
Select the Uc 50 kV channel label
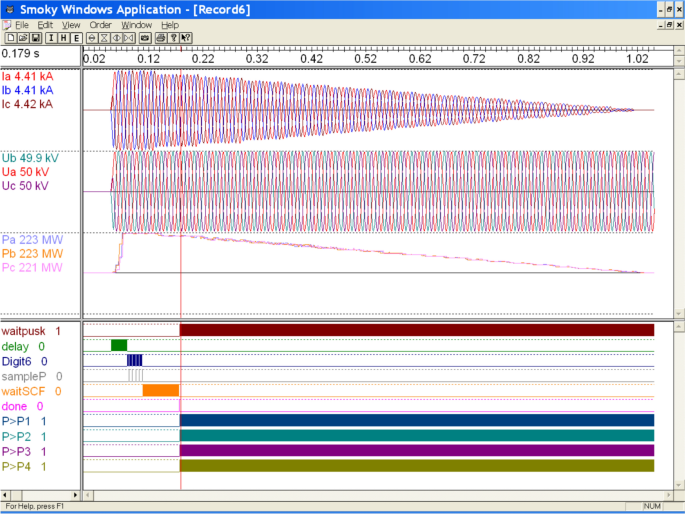pyautogui.click(x=25, y=186)
